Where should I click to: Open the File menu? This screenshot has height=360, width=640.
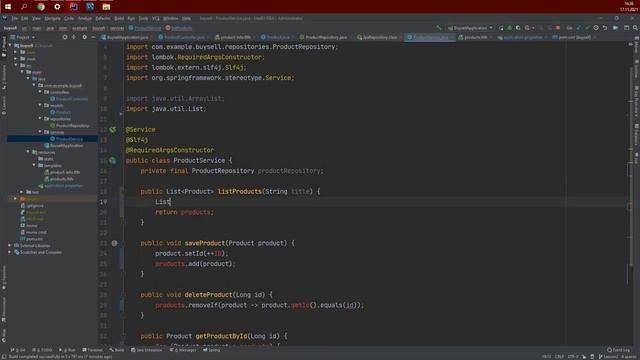click(x=14, y=18)
